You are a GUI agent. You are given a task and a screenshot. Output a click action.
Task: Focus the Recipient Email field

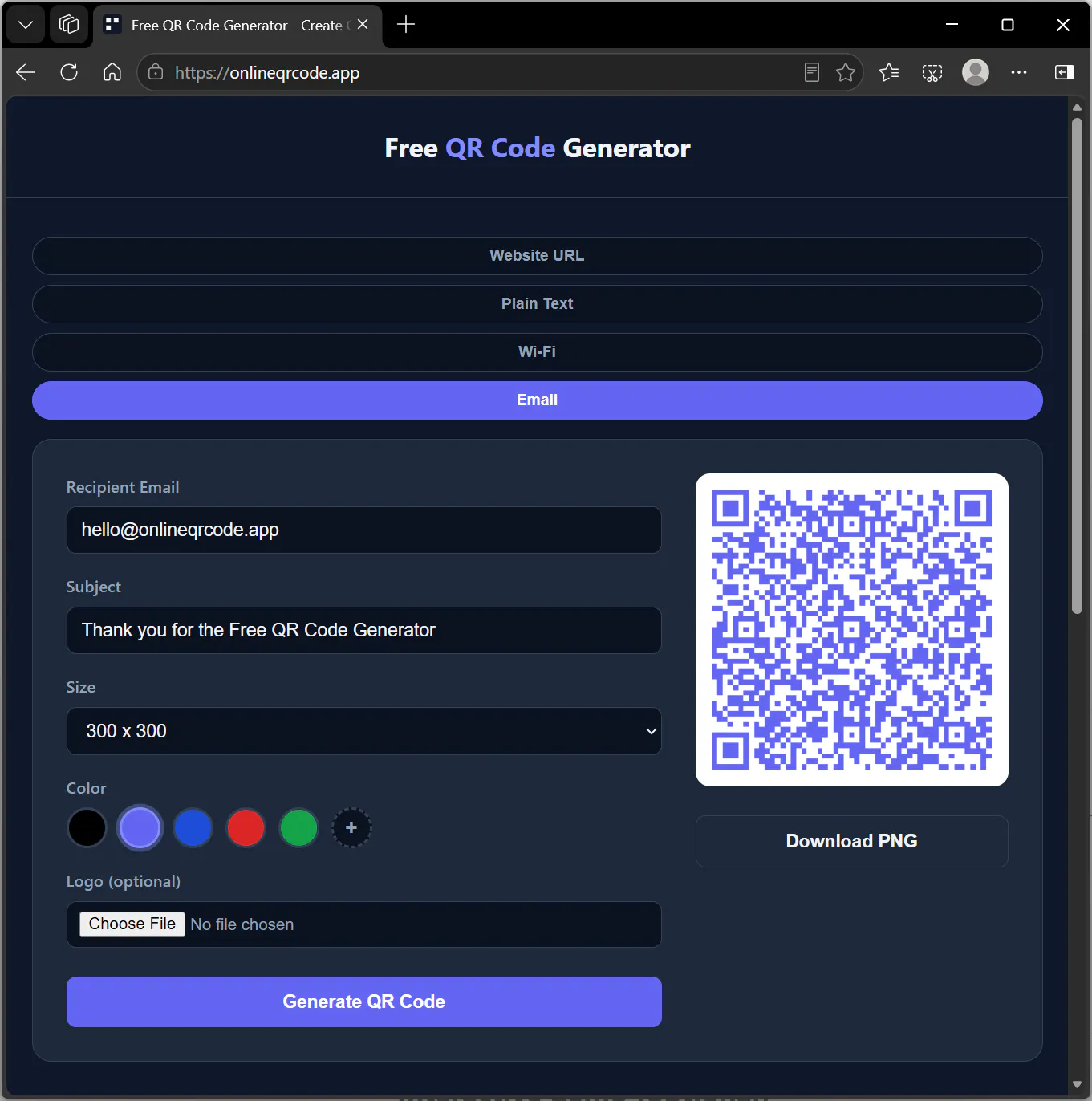coord(364,530)
